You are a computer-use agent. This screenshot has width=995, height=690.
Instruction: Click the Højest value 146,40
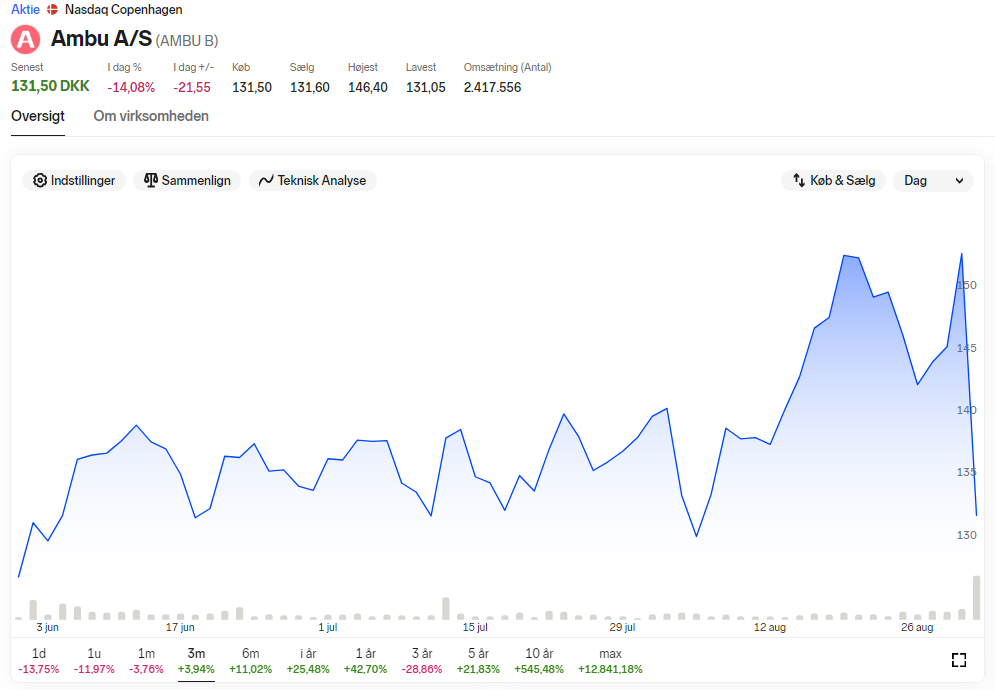367,88
